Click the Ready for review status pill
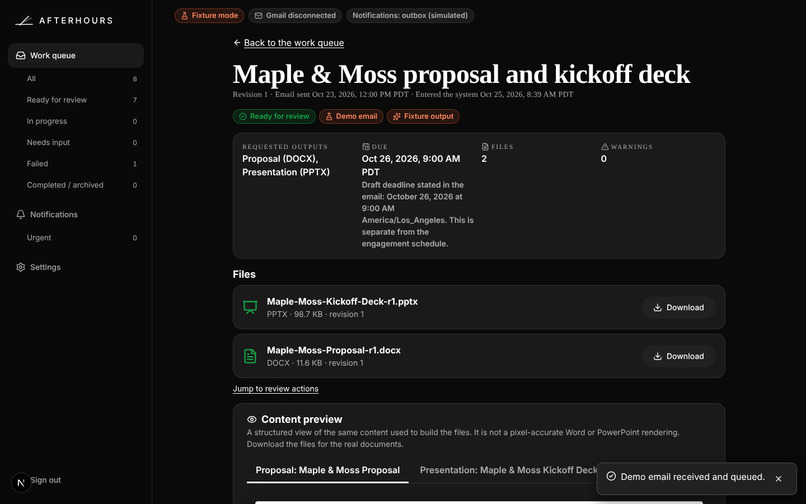The height and width of the screenshot is (504, 806). click(274, 116)
